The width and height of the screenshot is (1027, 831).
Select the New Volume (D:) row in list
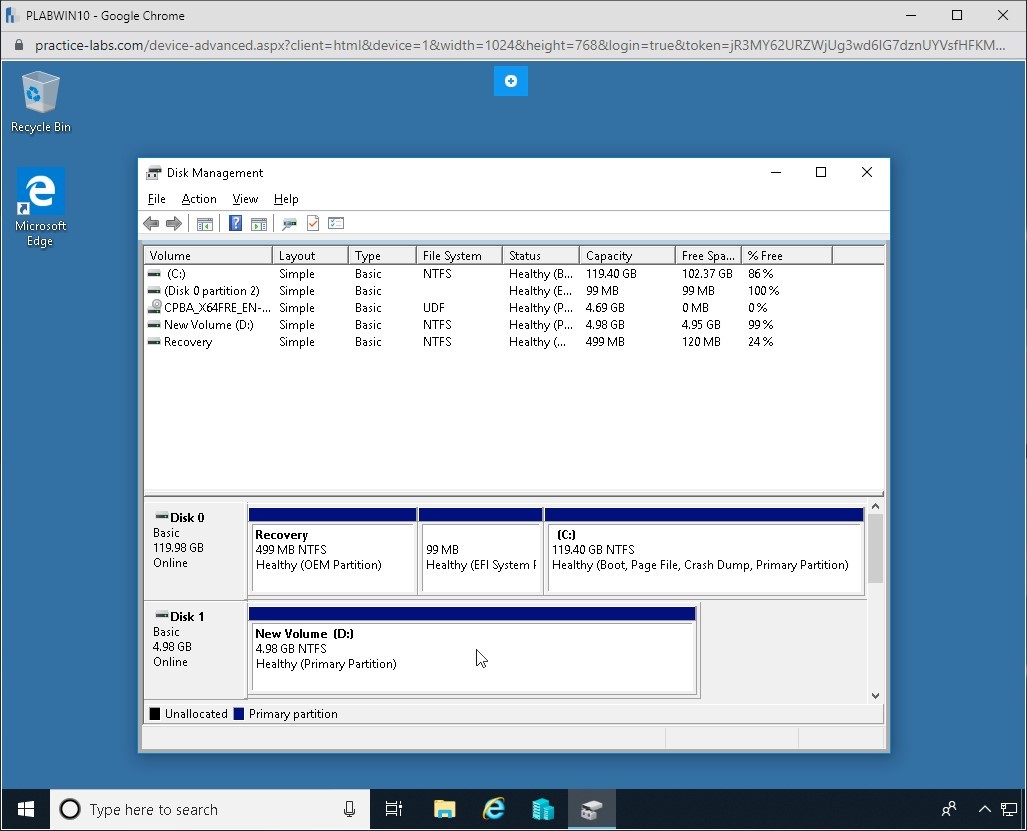(x=514, y=325)
